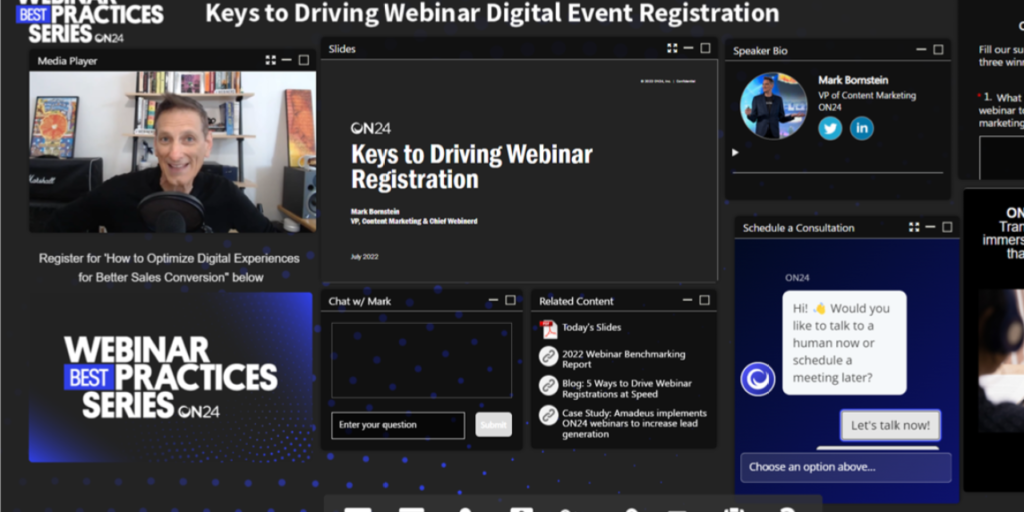Click the chatbot avatar icon

(x=758, y=379)
